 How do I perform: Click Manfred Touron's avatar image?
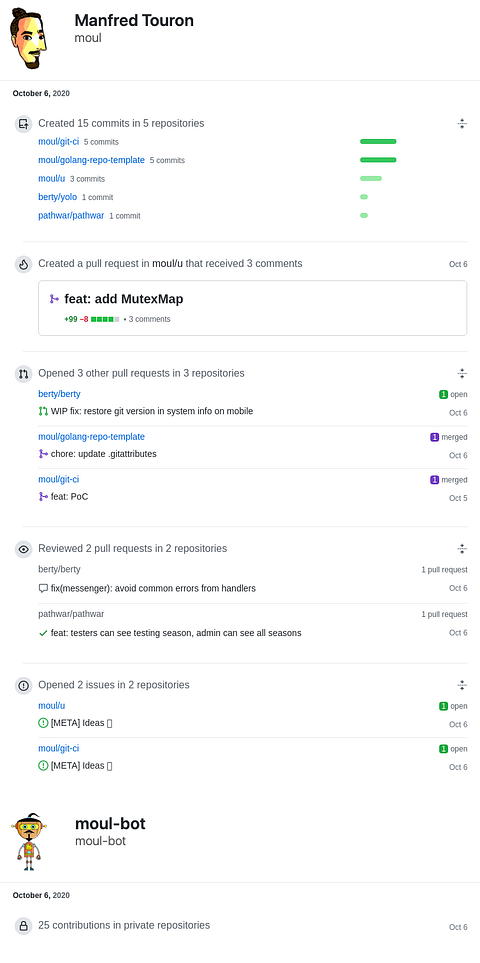point(28,38)
